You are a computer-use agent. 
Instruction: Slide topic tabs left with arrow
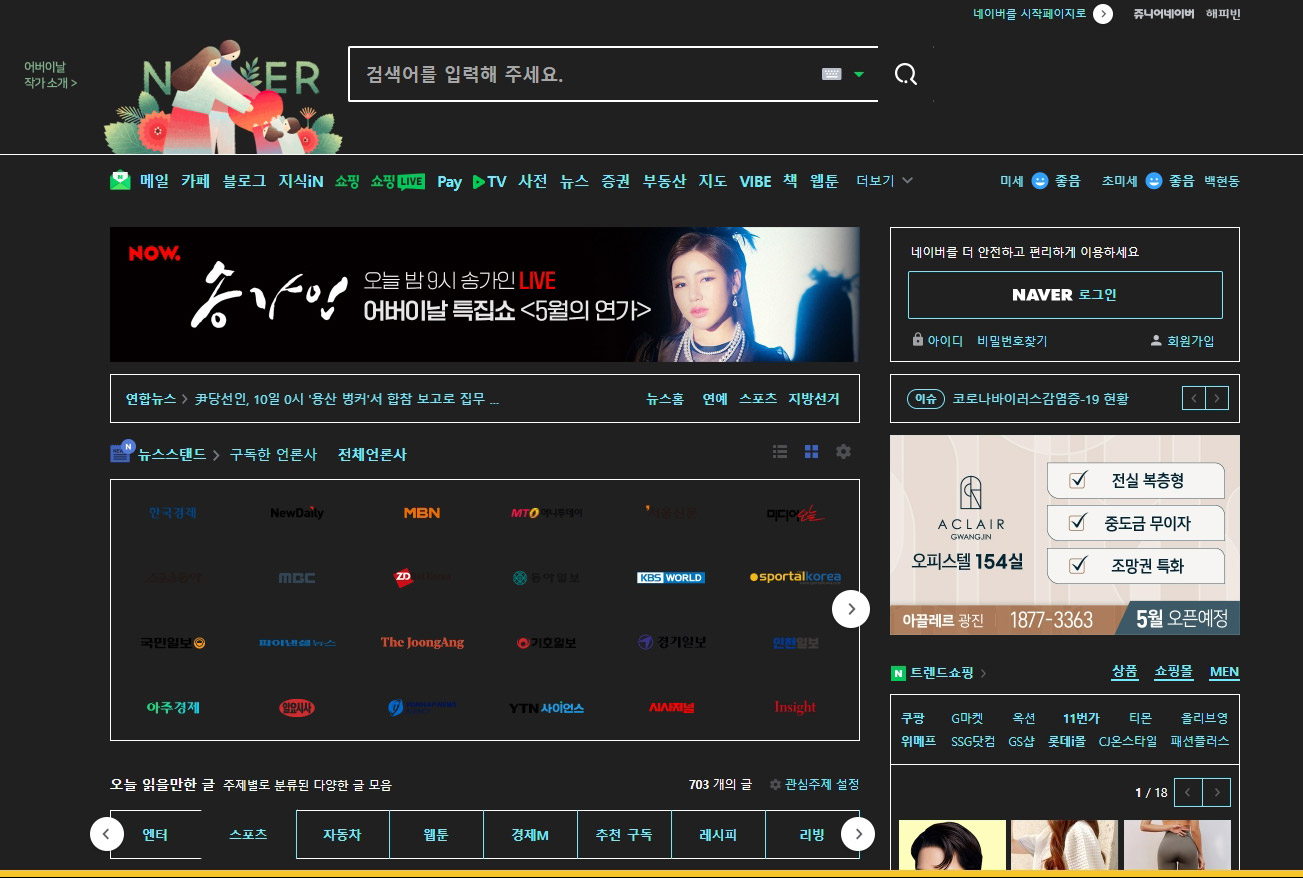pos(107,834)
